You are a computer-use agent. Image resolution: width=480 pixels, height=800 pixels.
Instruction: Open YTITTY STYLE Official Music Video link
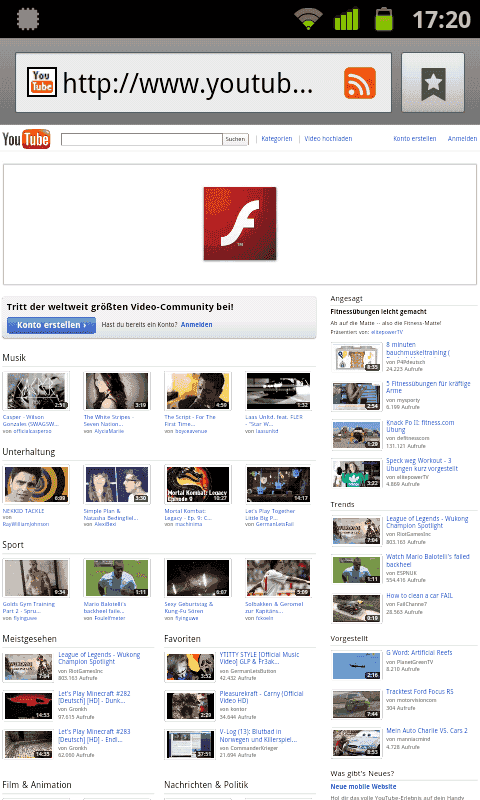click(x=260, y=658)
